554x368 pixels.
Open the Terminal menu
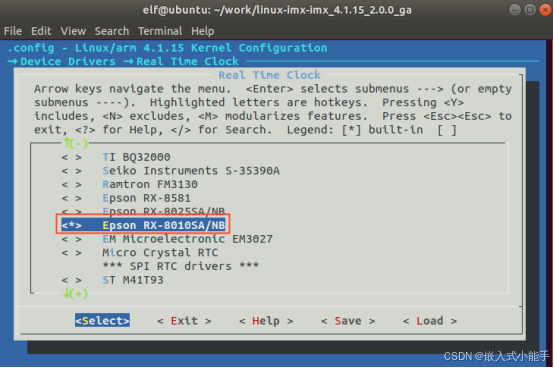coord(160,31)
